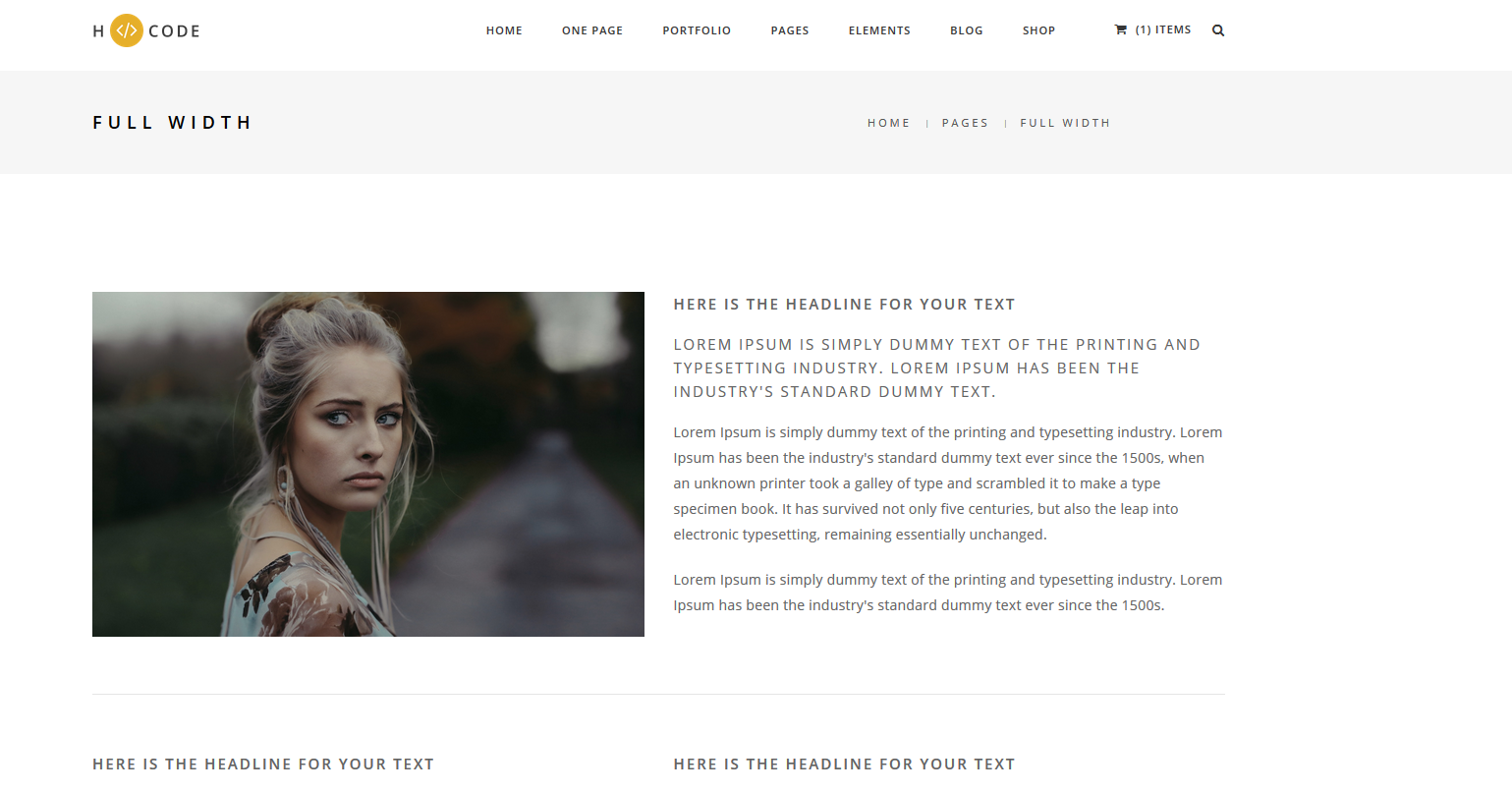Screen dimensions: 1512x793
Task: Go to the Shop menu
Action: [x=1038, y=30]
